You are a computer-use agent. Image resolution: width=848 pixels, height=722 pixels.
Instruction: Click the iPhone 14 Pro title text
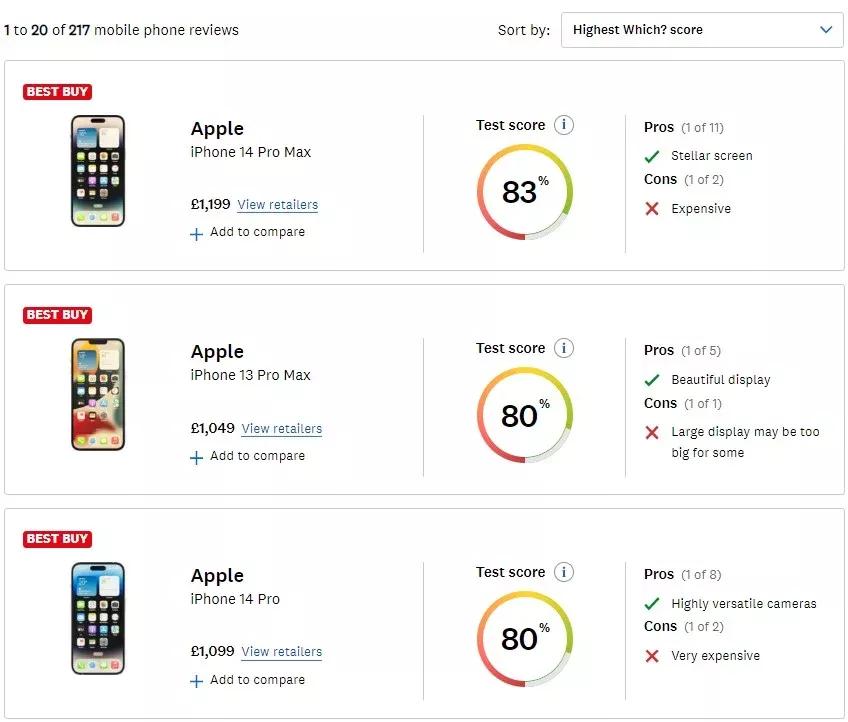(x=235, y=599)
